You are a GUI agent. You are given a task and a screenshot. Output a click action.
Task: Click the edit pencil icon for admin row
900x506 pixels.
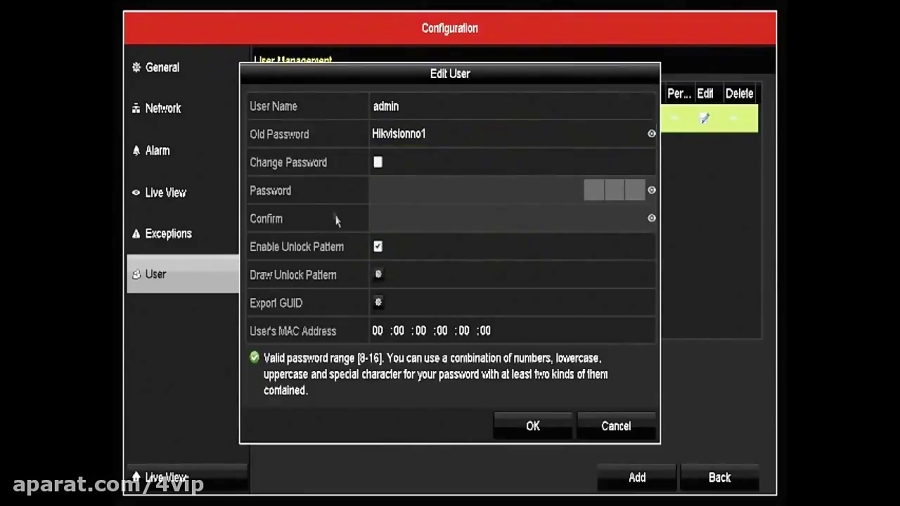click(704, 118)
